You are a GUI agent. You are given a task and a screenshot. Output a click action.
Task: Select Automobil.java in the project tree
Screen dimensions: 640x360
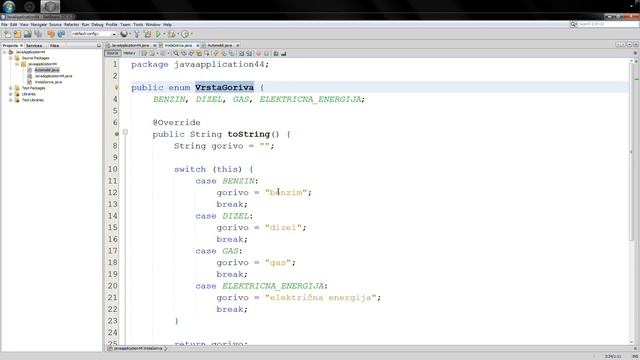(x=47, y=70)
